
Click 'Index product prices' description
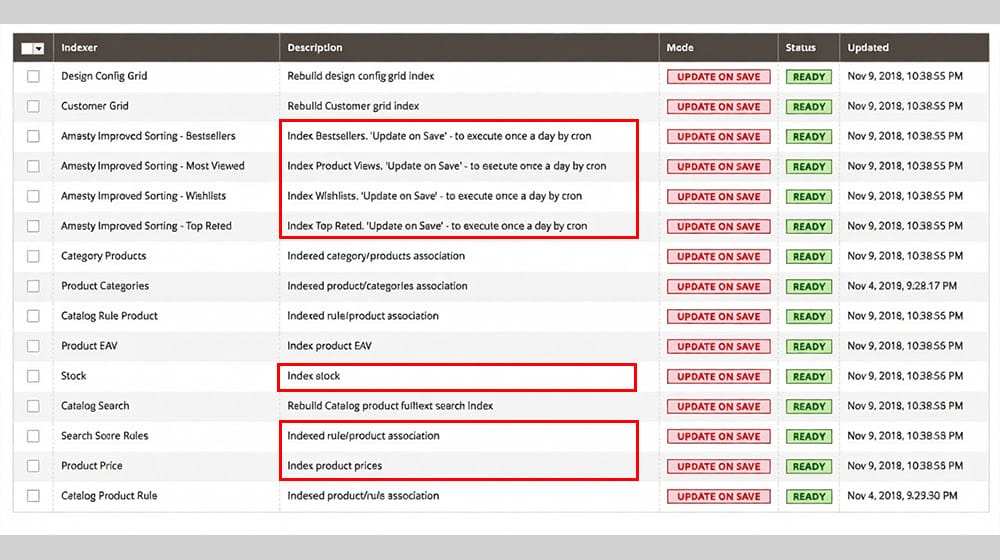tap(334, 466)
